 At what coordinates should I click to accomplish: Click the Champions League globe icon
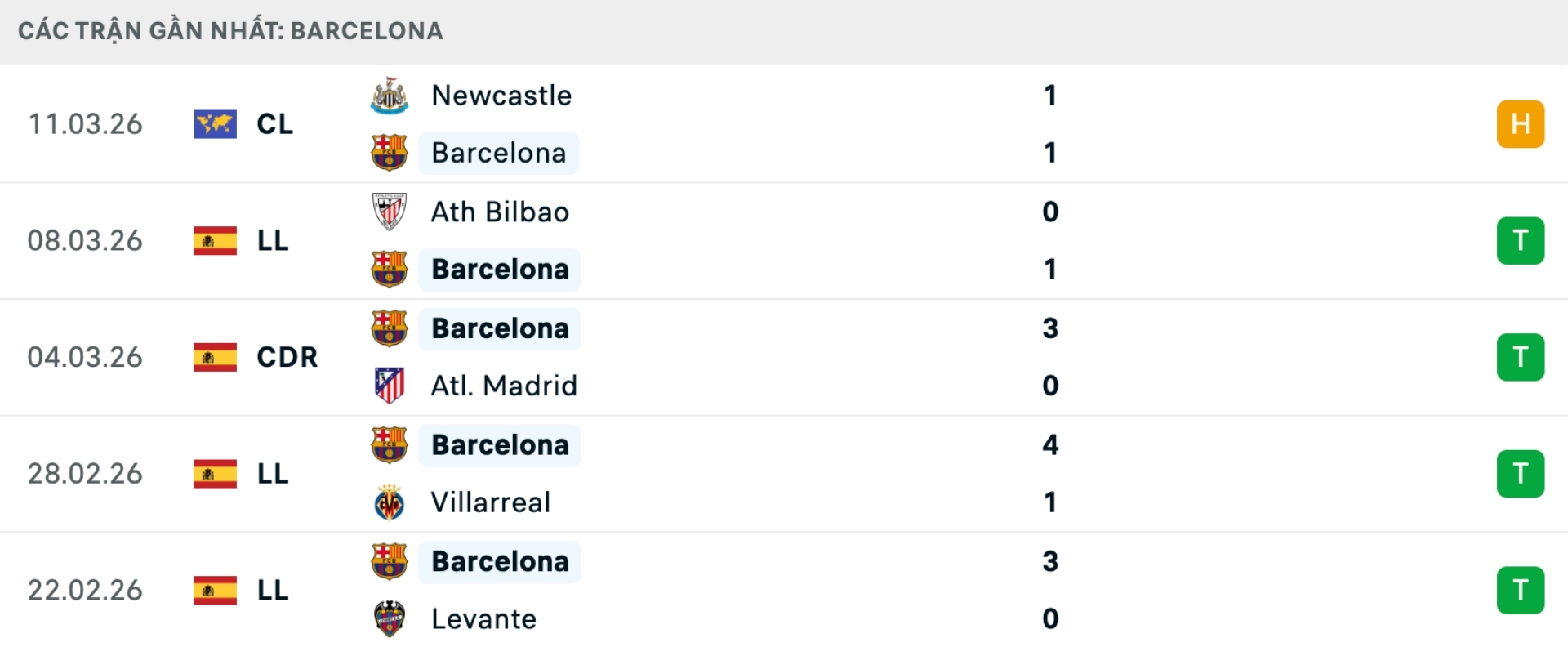pos(214,123)
